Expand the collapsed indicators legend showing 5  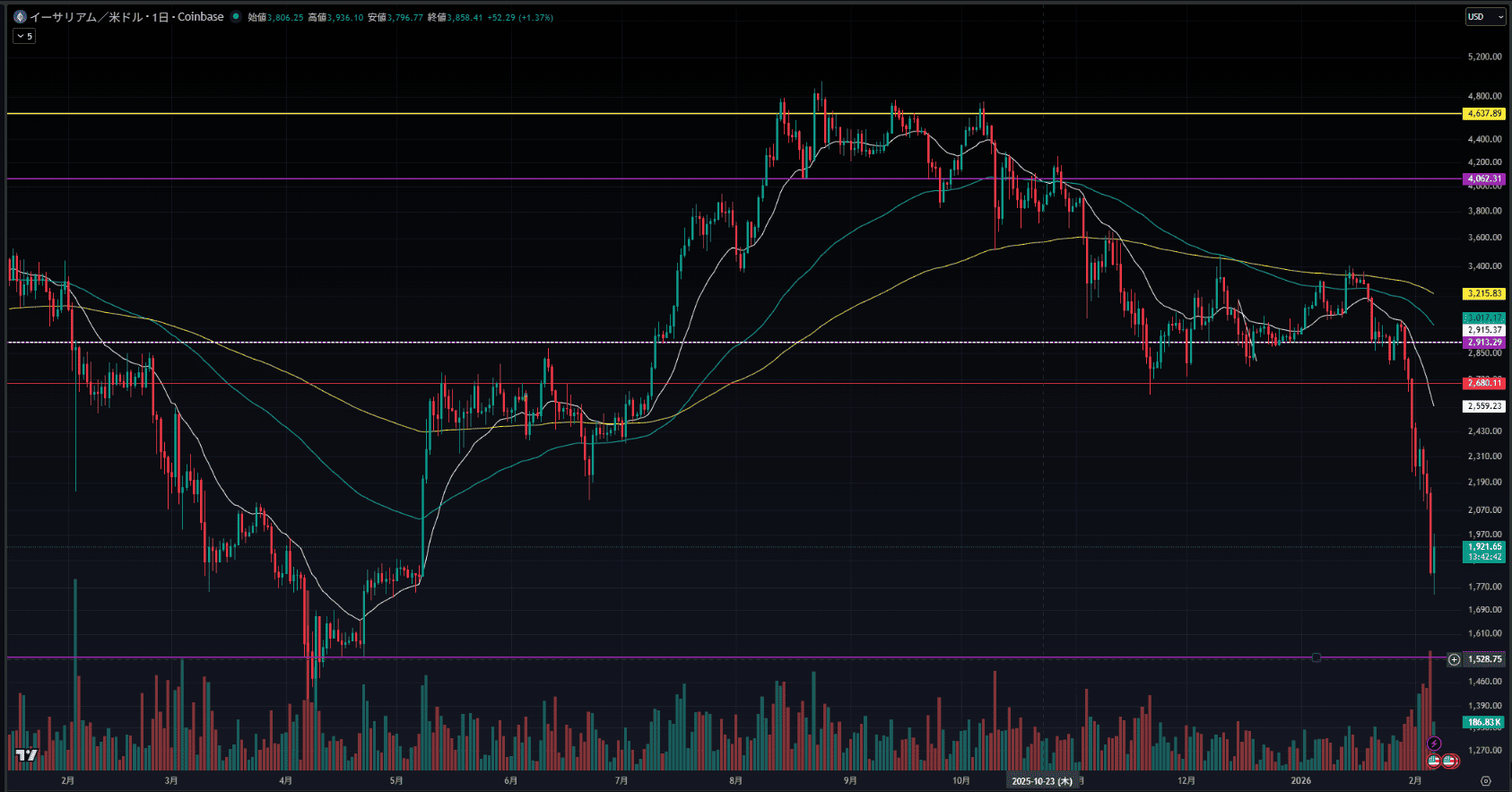[x=24, y=36]
